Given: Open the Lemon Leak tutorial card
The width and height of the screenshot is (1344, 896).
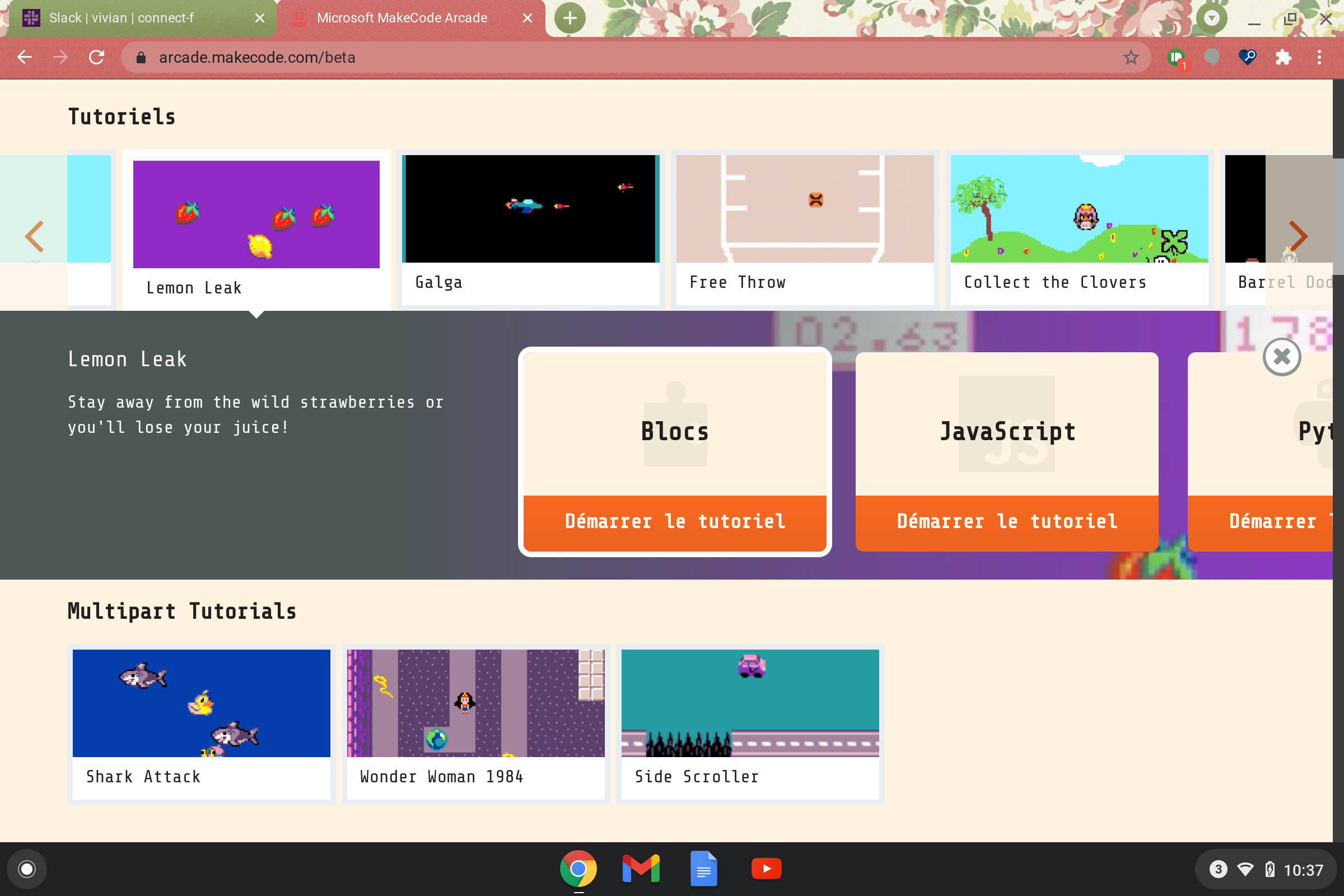Looking at the screenshot, I should click(256, 230).
